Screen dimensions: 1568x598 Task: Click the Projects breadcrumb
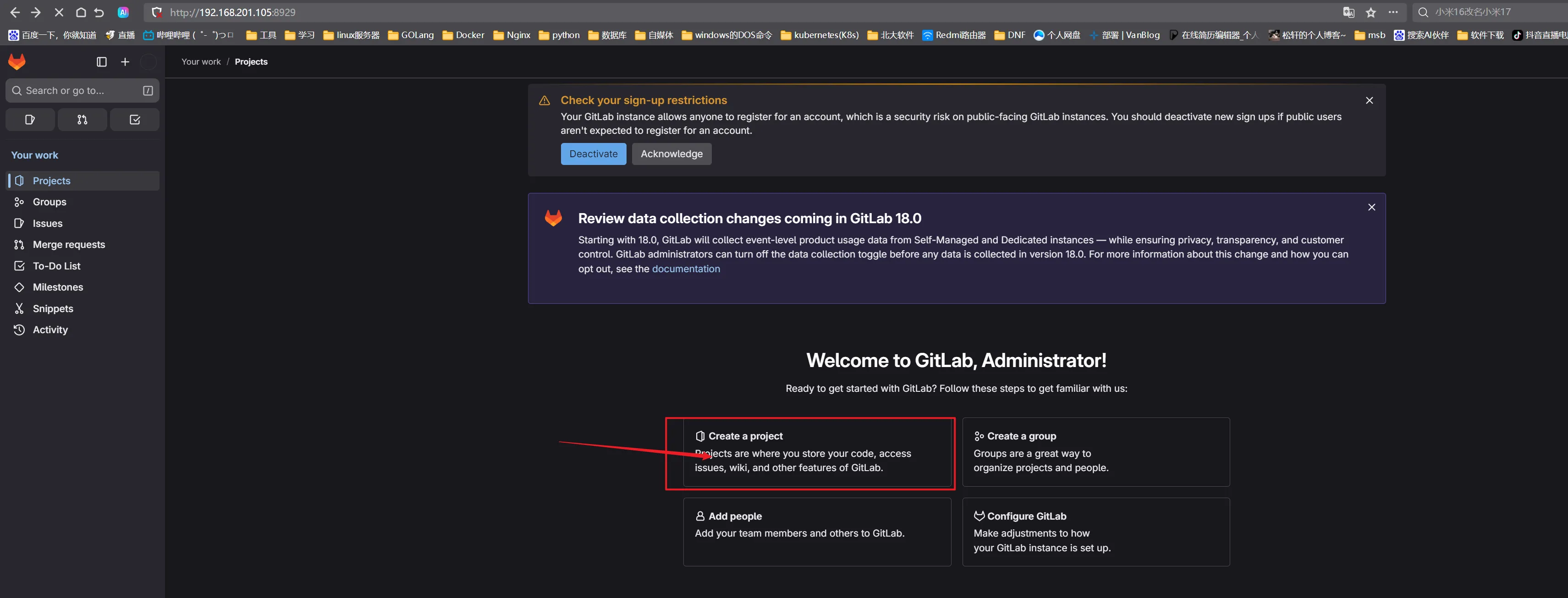tap(251, 61)
